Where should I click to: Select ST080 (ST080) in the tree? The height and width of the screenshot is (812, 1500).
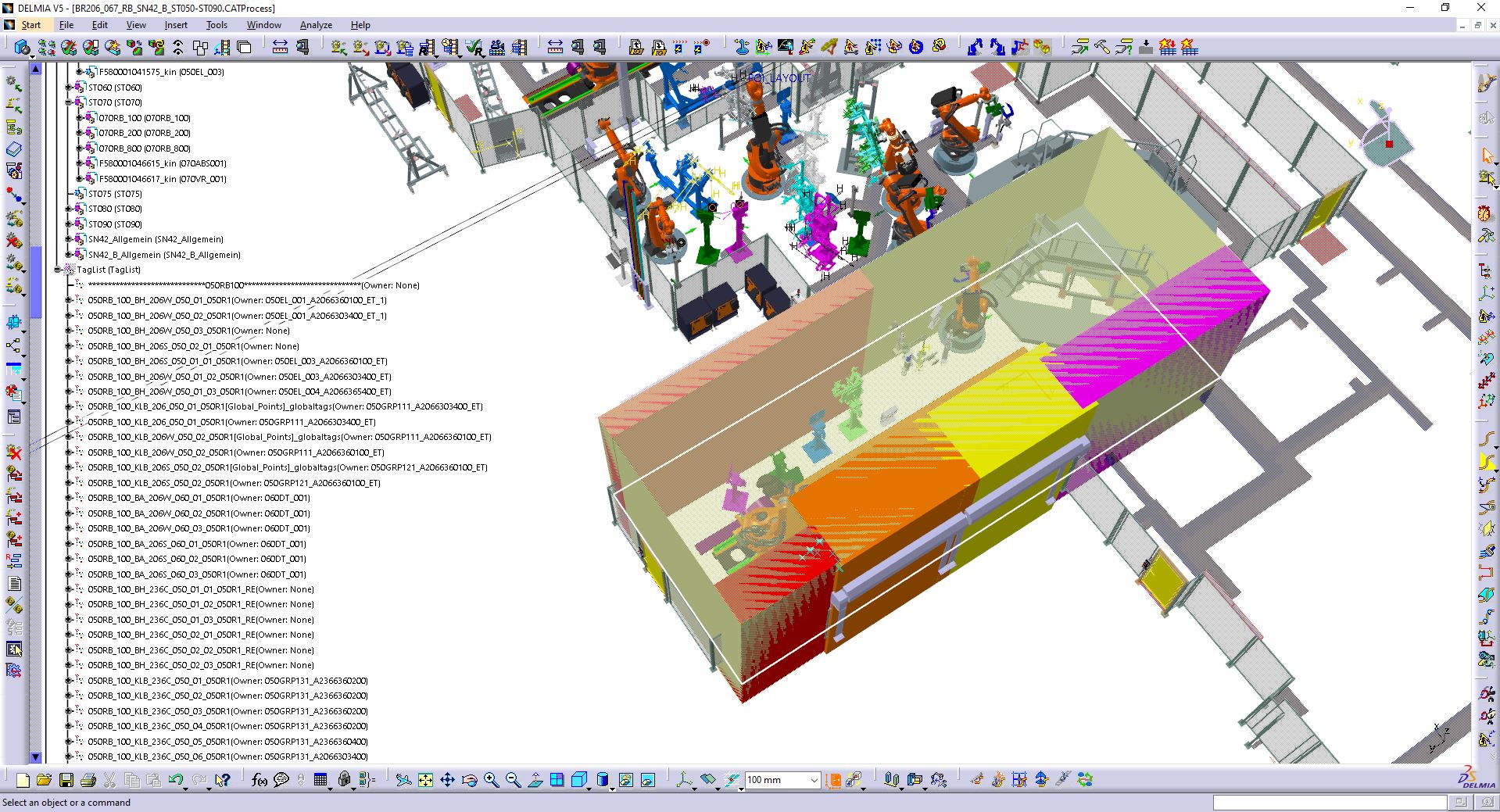pos(115,209)
